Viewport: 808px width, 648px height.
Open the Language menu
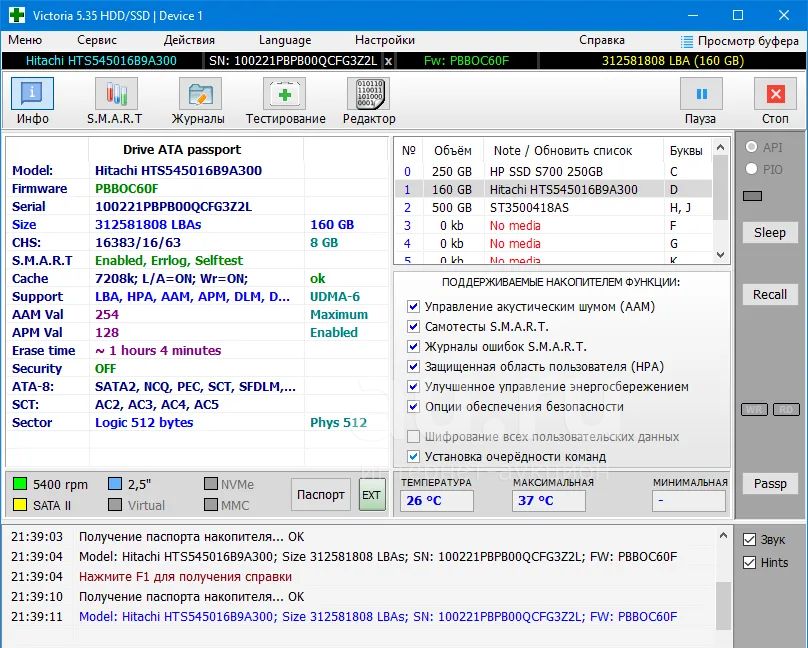(285, 40)
